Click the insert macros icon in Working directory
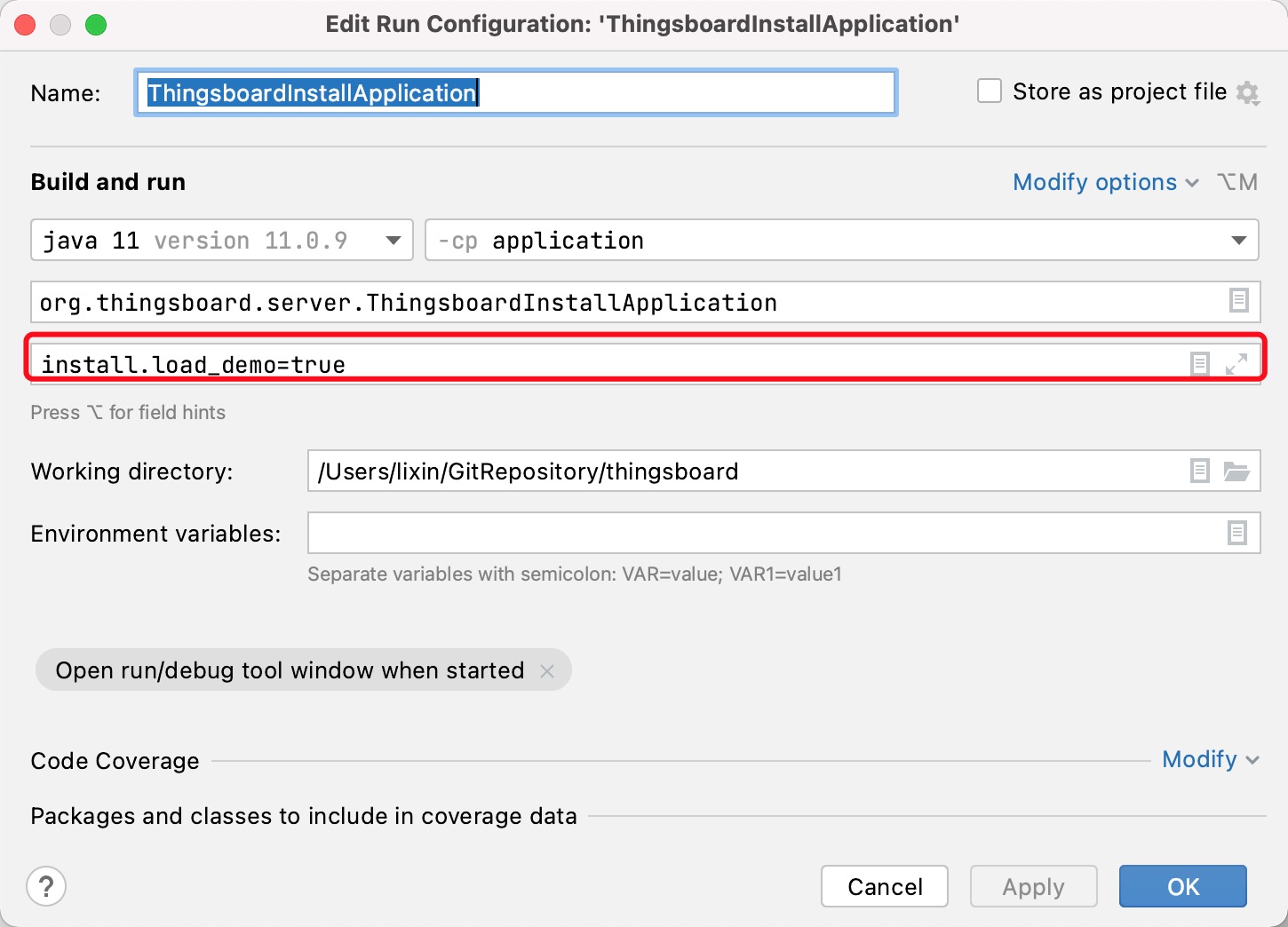Screen dimensions: 1288x927 pos(1199,471)
